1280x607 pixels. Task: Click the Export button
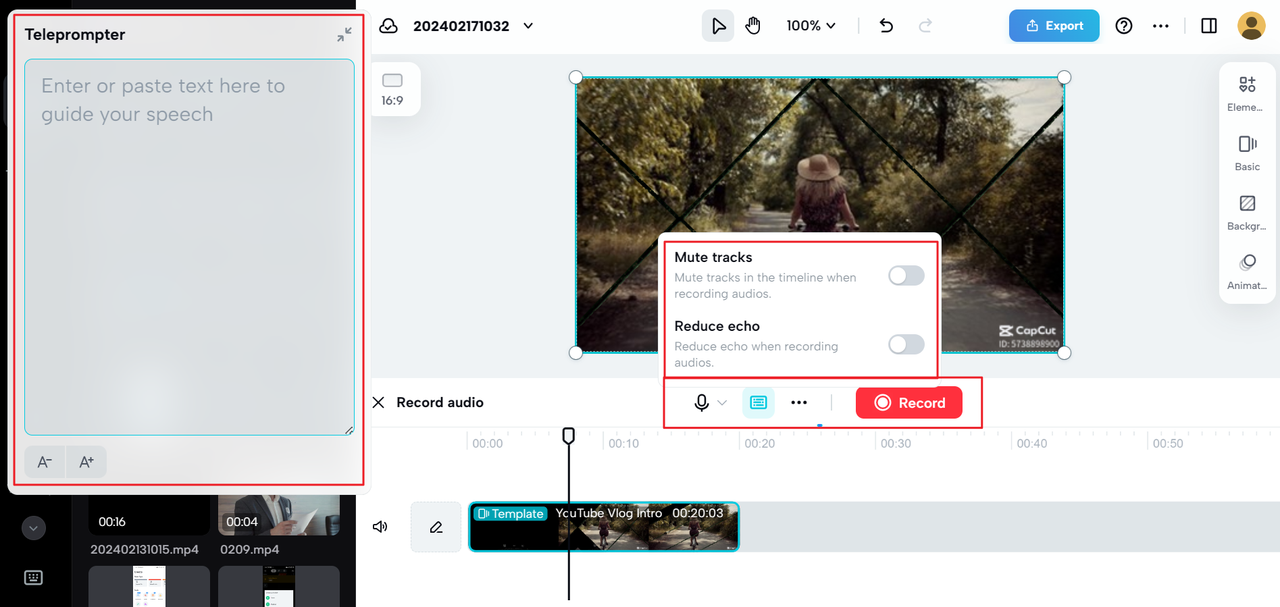(1054, 26)
